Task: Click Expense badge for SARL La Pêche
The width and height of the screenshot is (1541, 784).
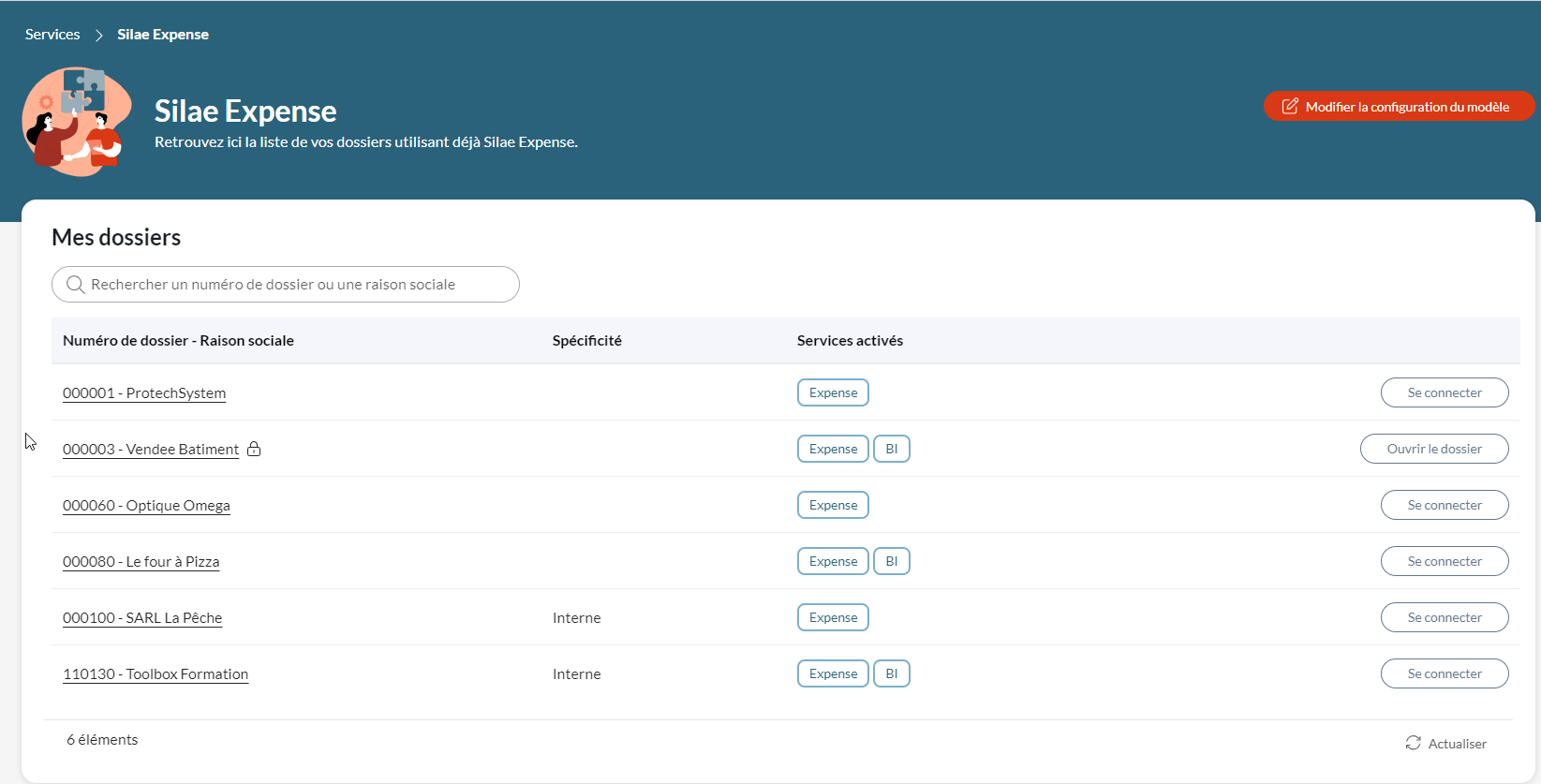Action: 833,617
